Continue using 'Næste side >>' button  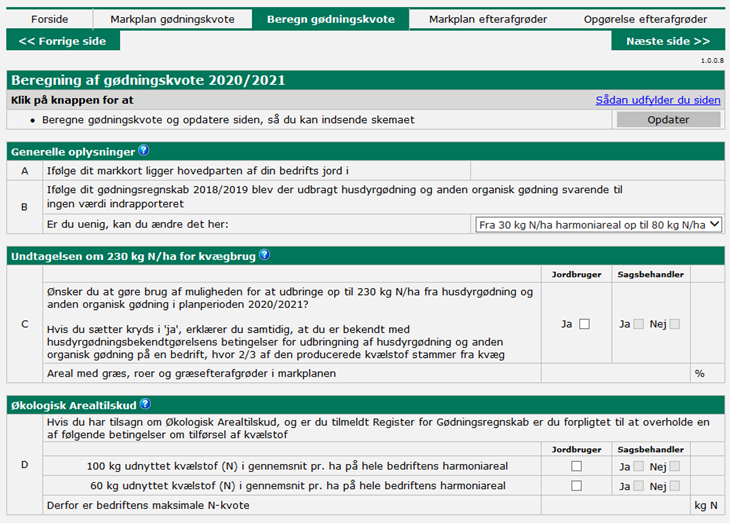[x=667, y=41]
